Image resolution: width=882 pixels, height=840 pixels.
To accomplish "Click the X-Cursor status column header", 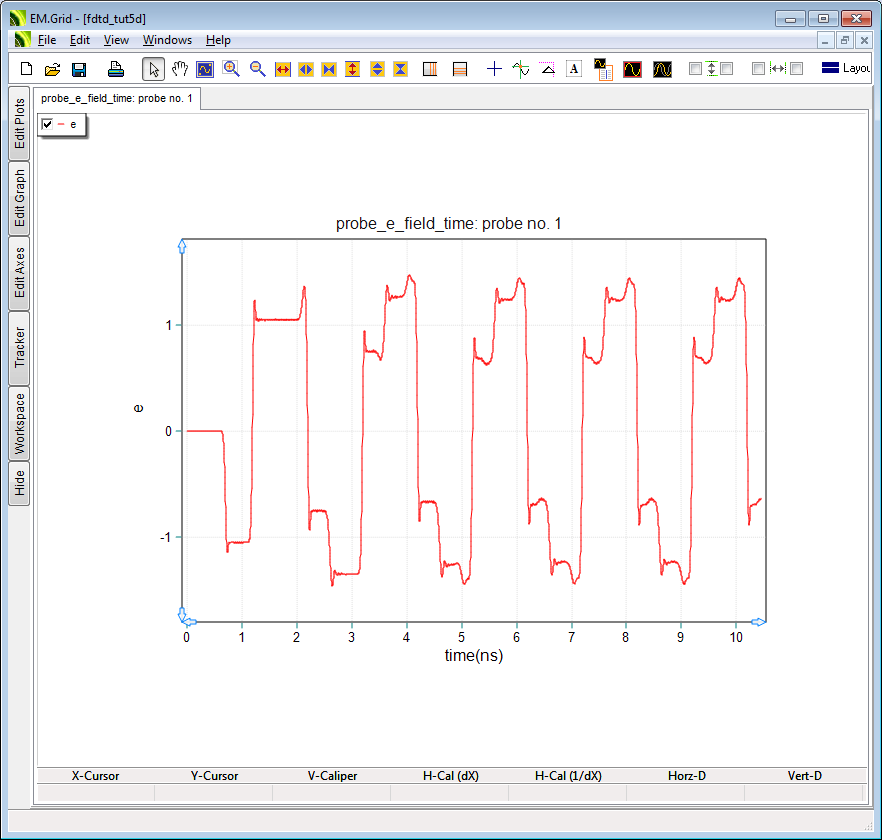I will pos(95,775).
